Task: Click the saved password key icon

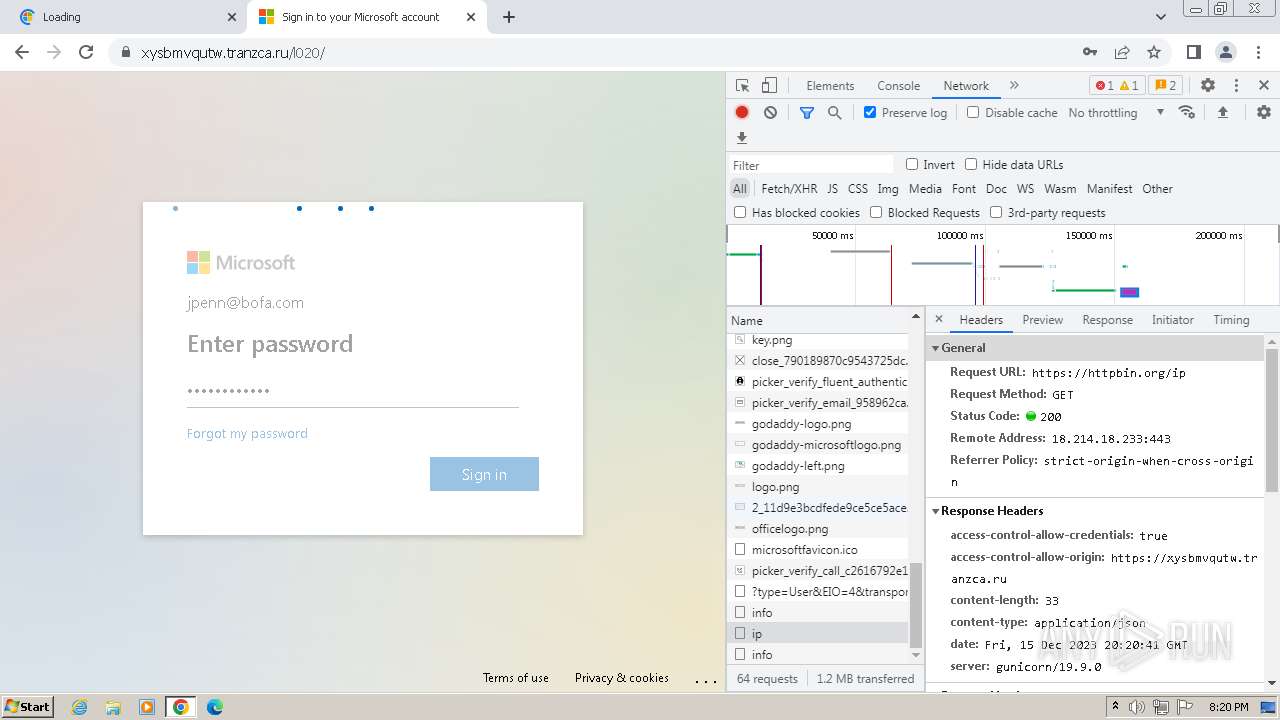Action: [x=1090, y=52]
